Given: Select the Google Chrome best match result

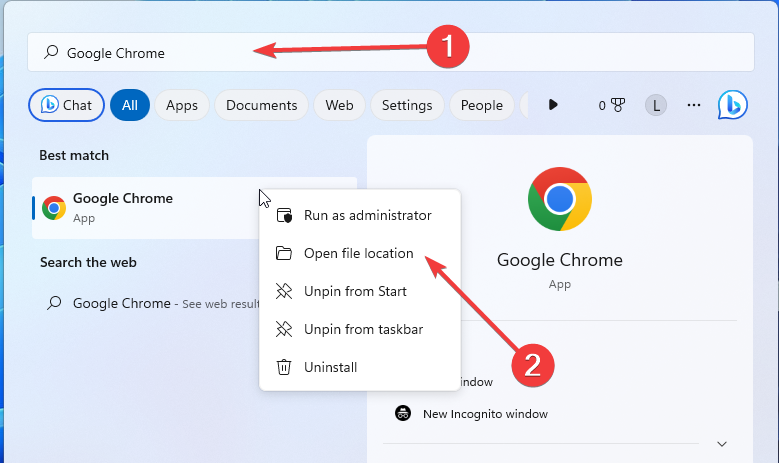Looking at the screenshot, I should [145, 208].
